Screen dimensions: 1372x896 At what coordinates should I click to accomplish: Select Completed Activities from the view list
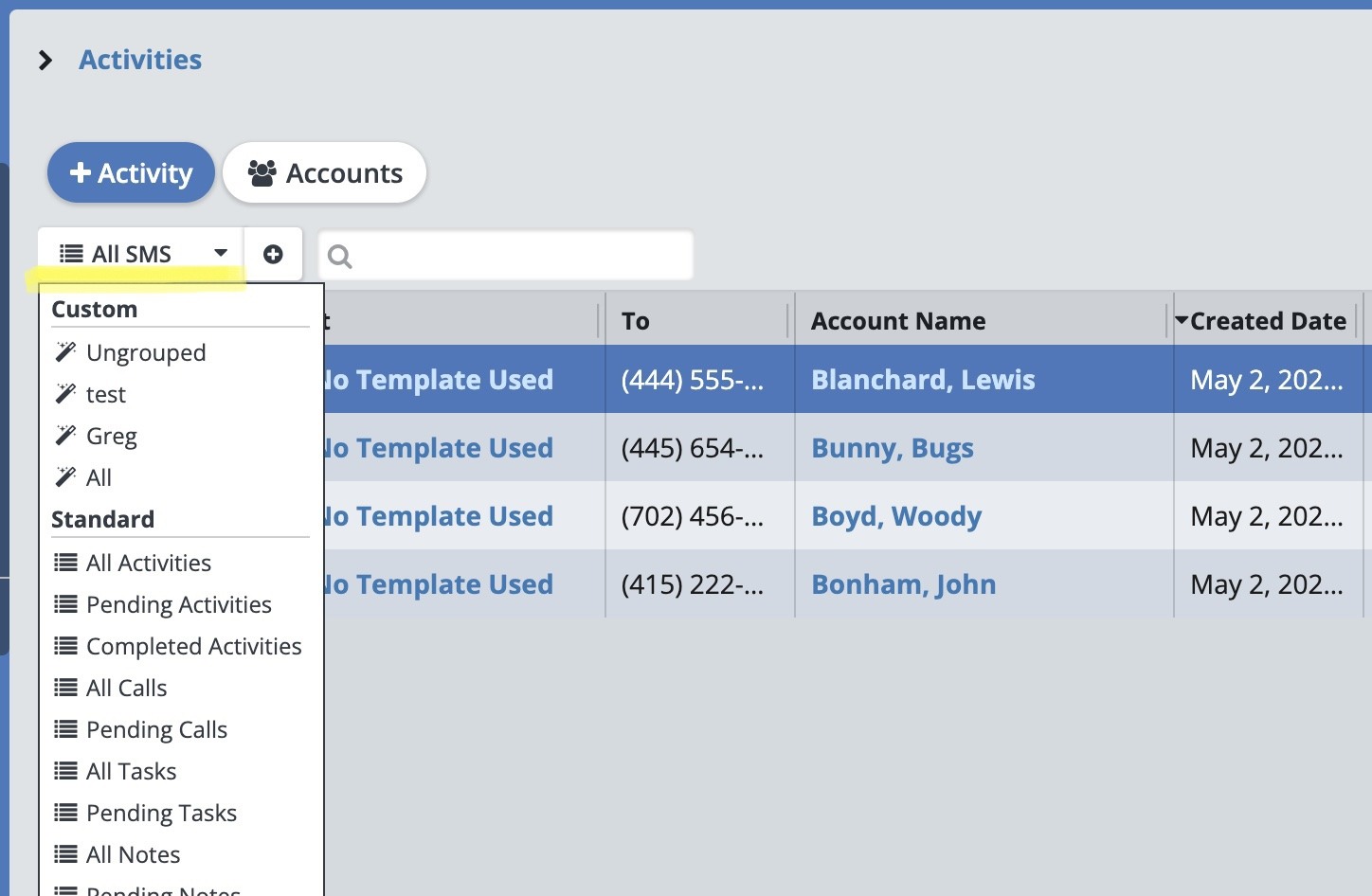193,646
